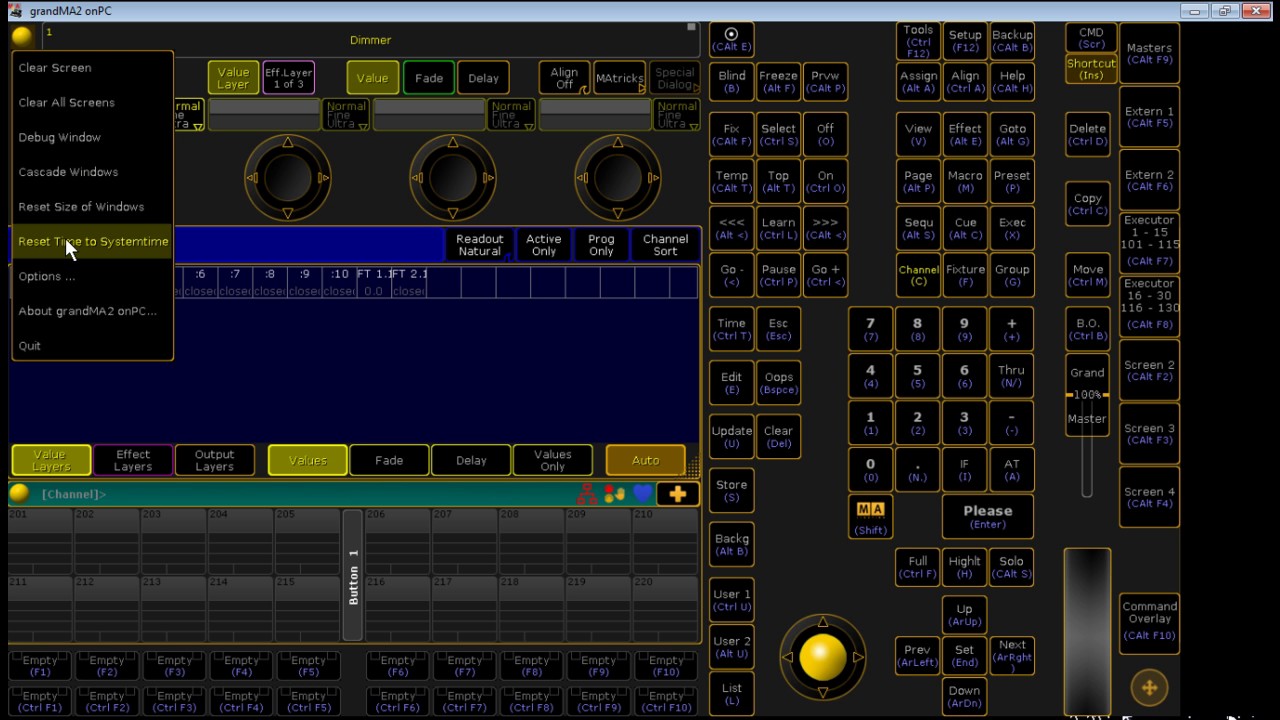Image resolution: width=1280 pixels, height=720 pixels.
Task: Toggle the Prog Only option
Action: tap(601, 245)
